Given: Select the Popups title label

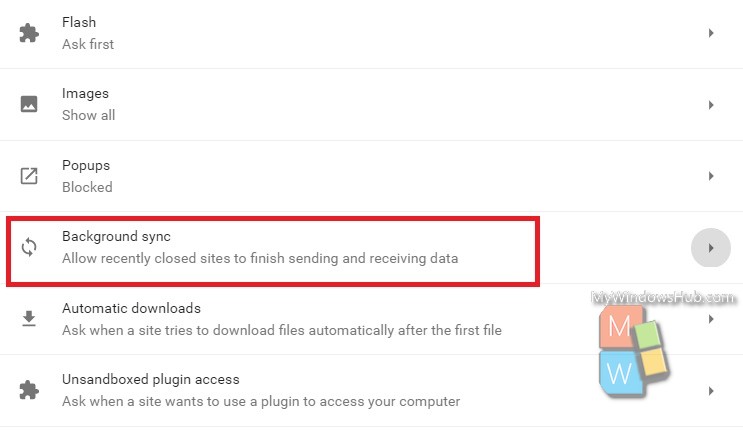Looking at the screenshot, I should coord(86,165).
